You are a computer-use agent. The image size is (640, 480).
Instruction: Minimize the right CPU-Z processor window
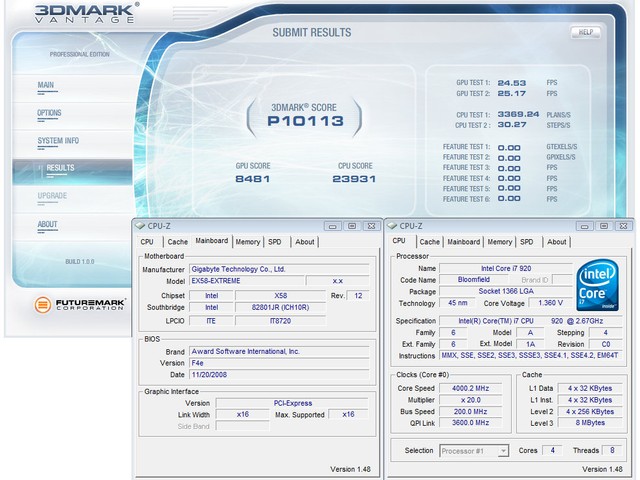point(584,226)
